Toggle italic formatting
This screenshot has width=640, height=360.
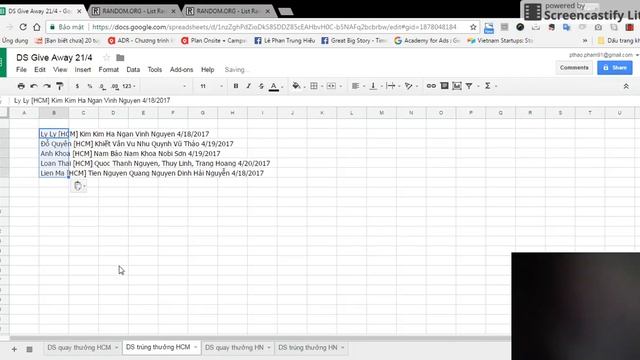pos(248,86)
